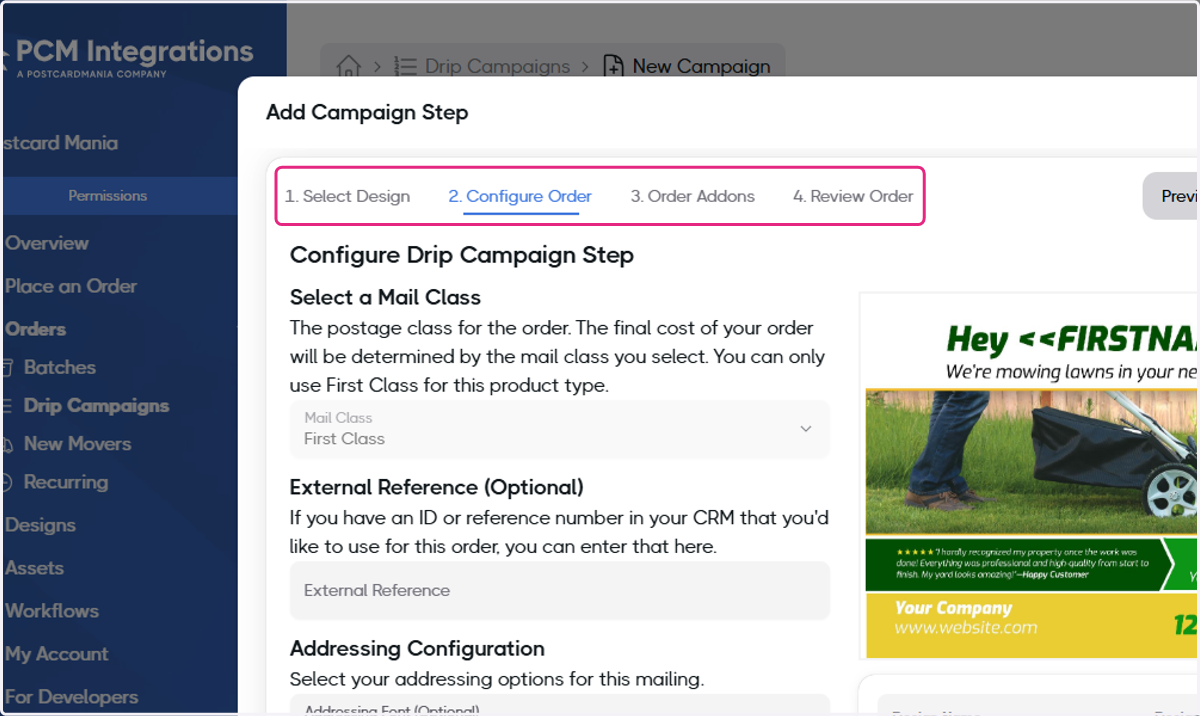Open Drip Campaigns in sidebar
The image size is (1200, 716).
click(x=96, y=406)
